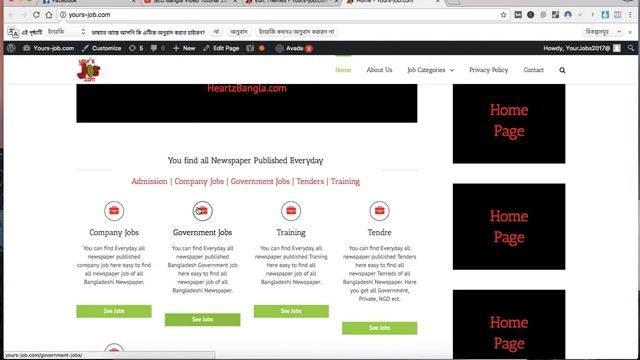Viewport: 640px width, 360px height.
Task: Open the translate bar options dropdown on right
Action: [603, 32]
